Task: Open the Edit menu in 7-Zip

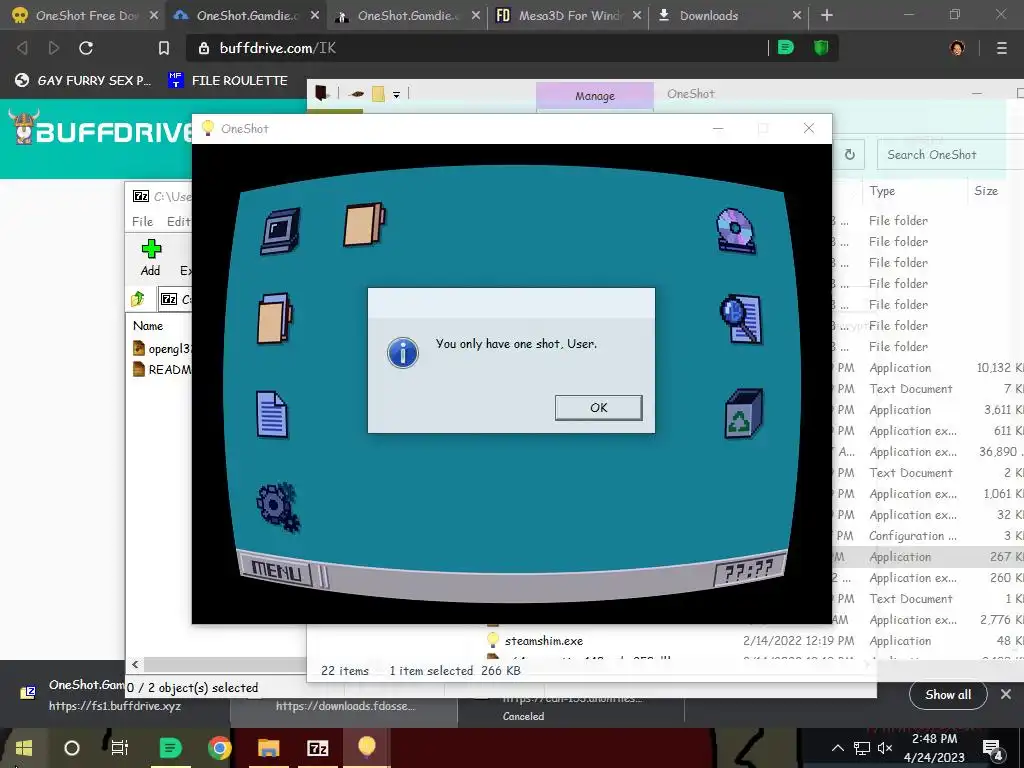Action: (178, 221)
